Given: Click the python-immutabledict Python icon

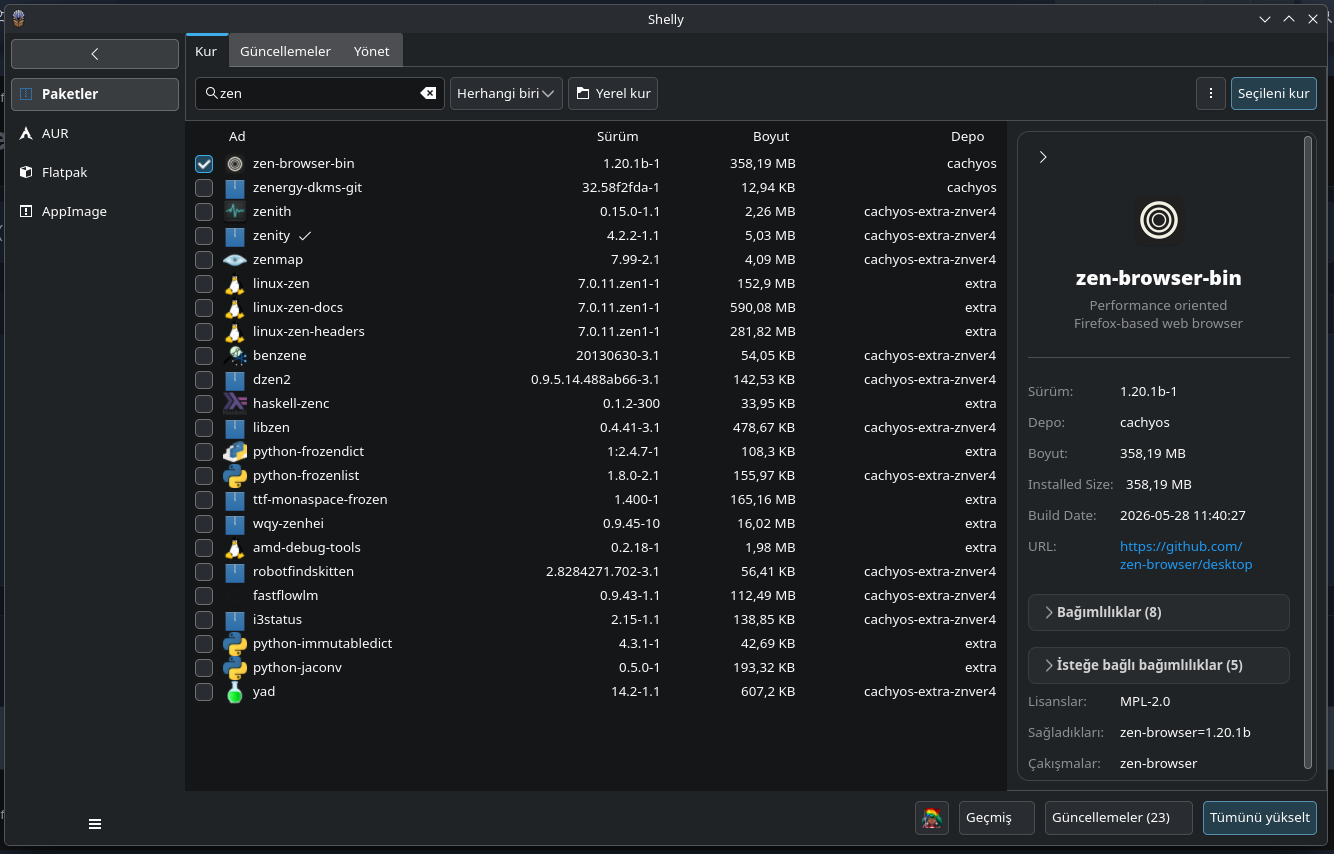Looking at the screenshot, I should 235,643.
